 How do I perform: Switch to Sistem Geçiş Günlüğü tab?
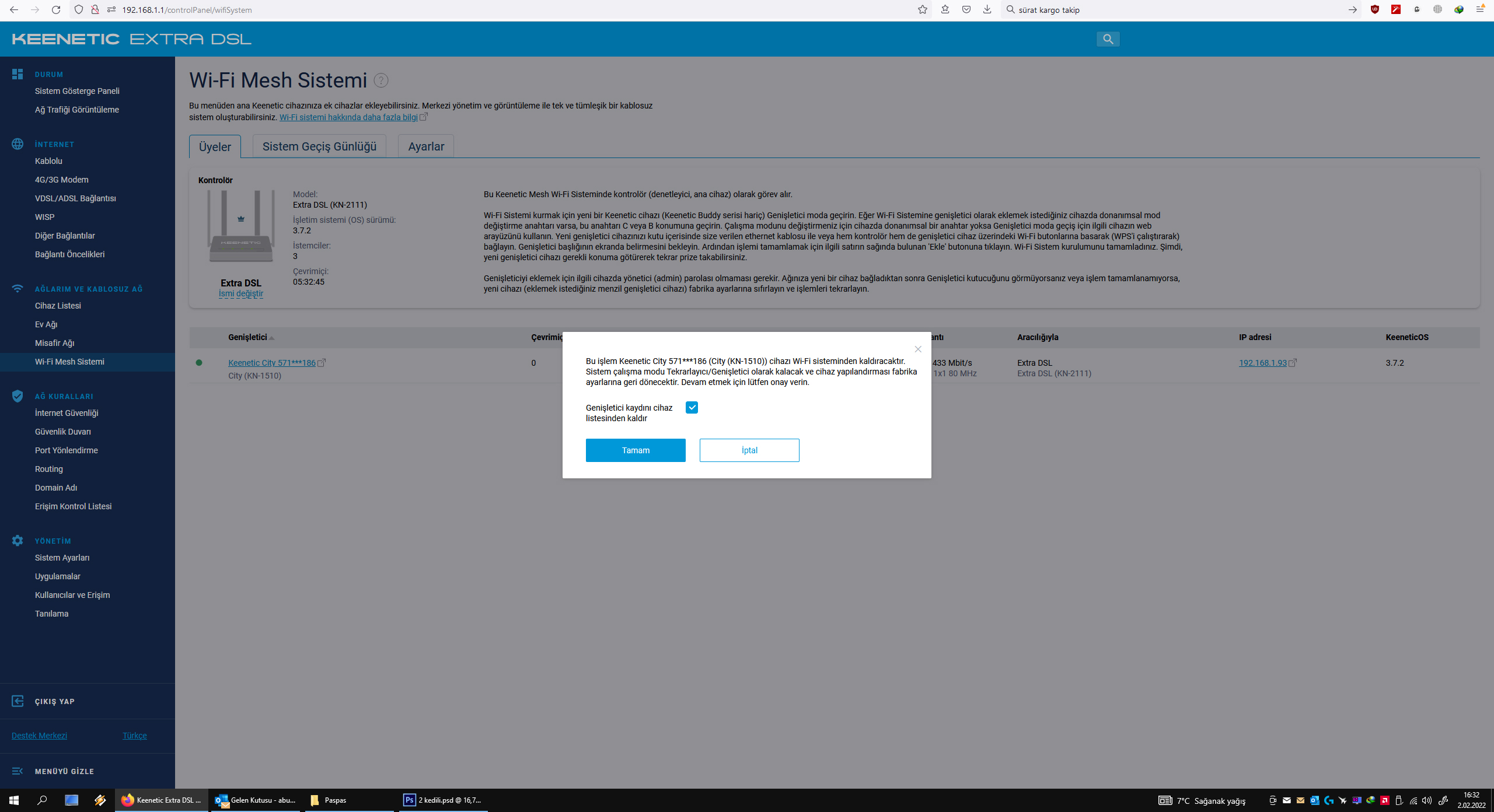tap(319, 146)
